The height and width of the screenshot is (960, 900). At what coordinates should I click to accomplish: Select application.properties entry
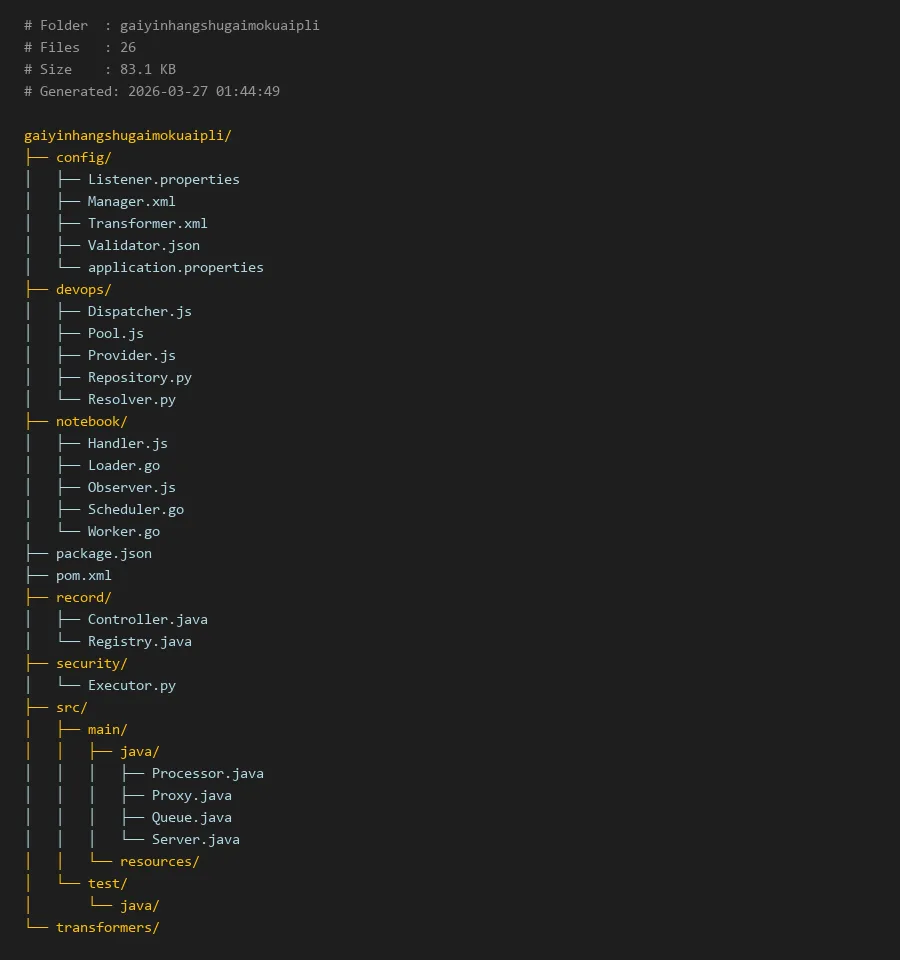(175, 267)
